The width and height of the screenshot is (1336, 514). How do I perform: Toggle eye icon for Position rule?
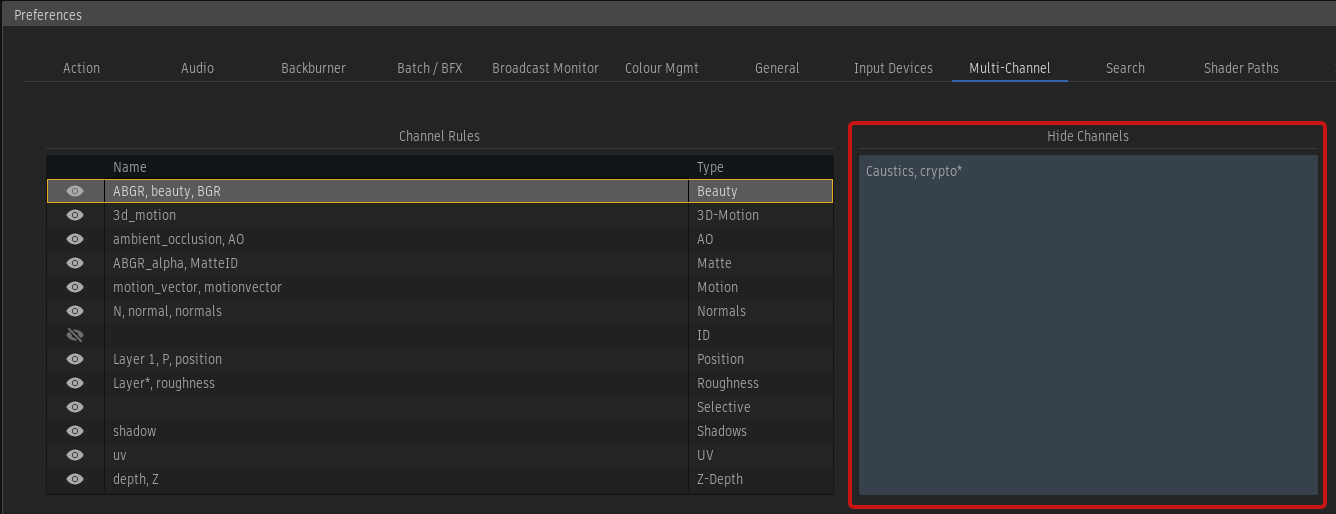(x=75, y=359)
